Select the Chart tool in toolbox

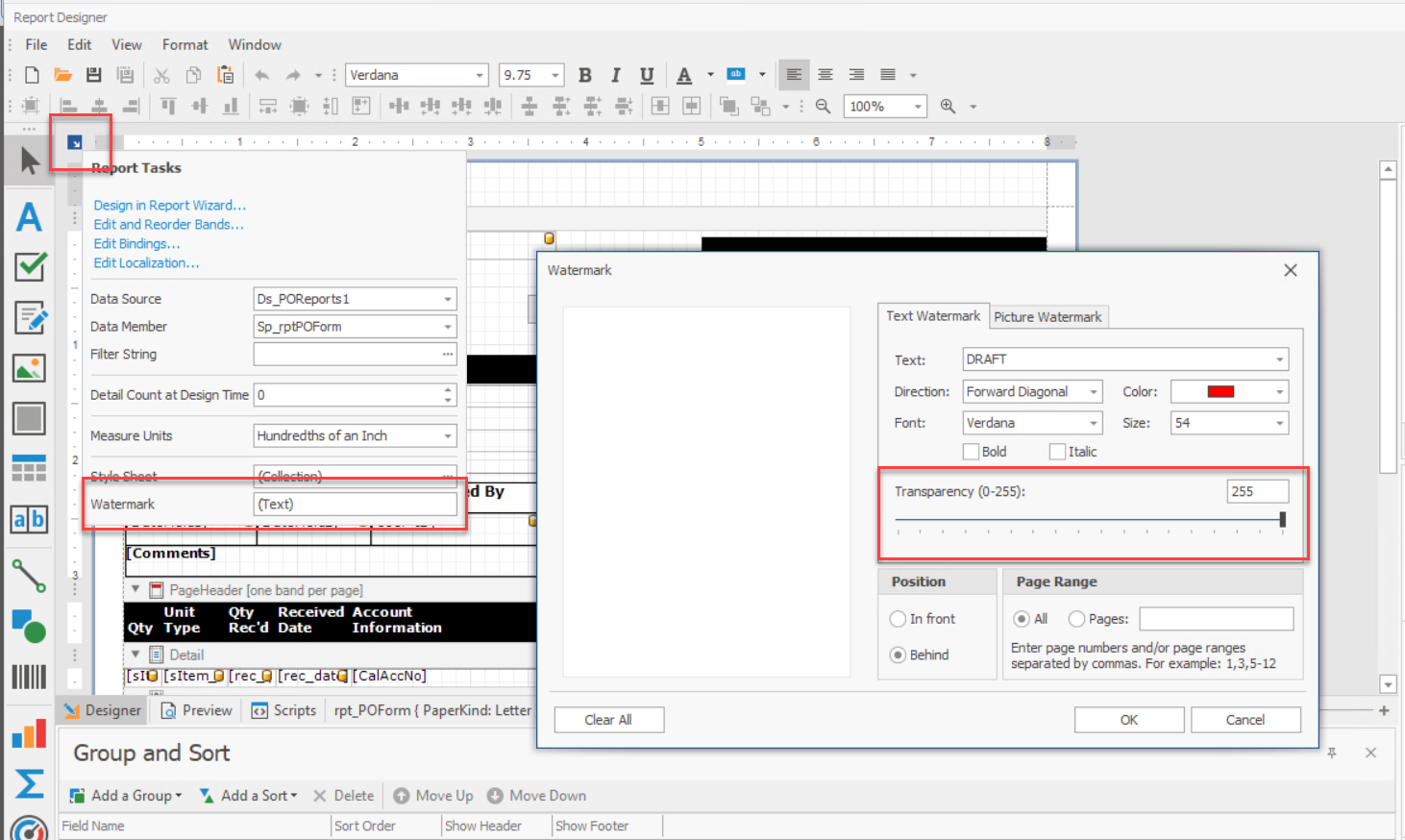point(29,733)
